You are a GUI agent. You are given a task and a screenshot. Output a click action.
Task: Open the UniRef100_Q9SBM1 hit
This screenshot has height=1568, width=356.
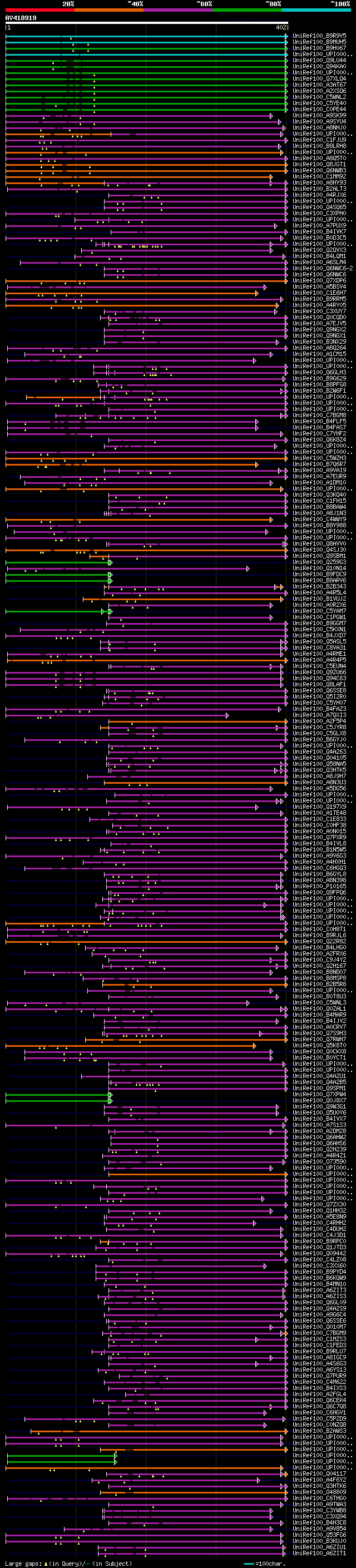pyautogui.click(x=319, y=556)
